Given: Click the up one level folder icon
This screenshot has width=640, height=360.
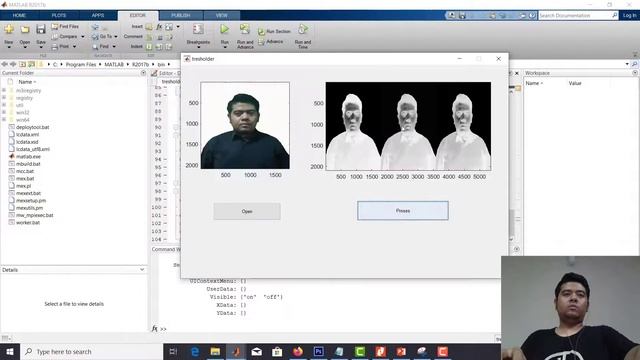Looking at the screenshot, I should click(22, 64).
